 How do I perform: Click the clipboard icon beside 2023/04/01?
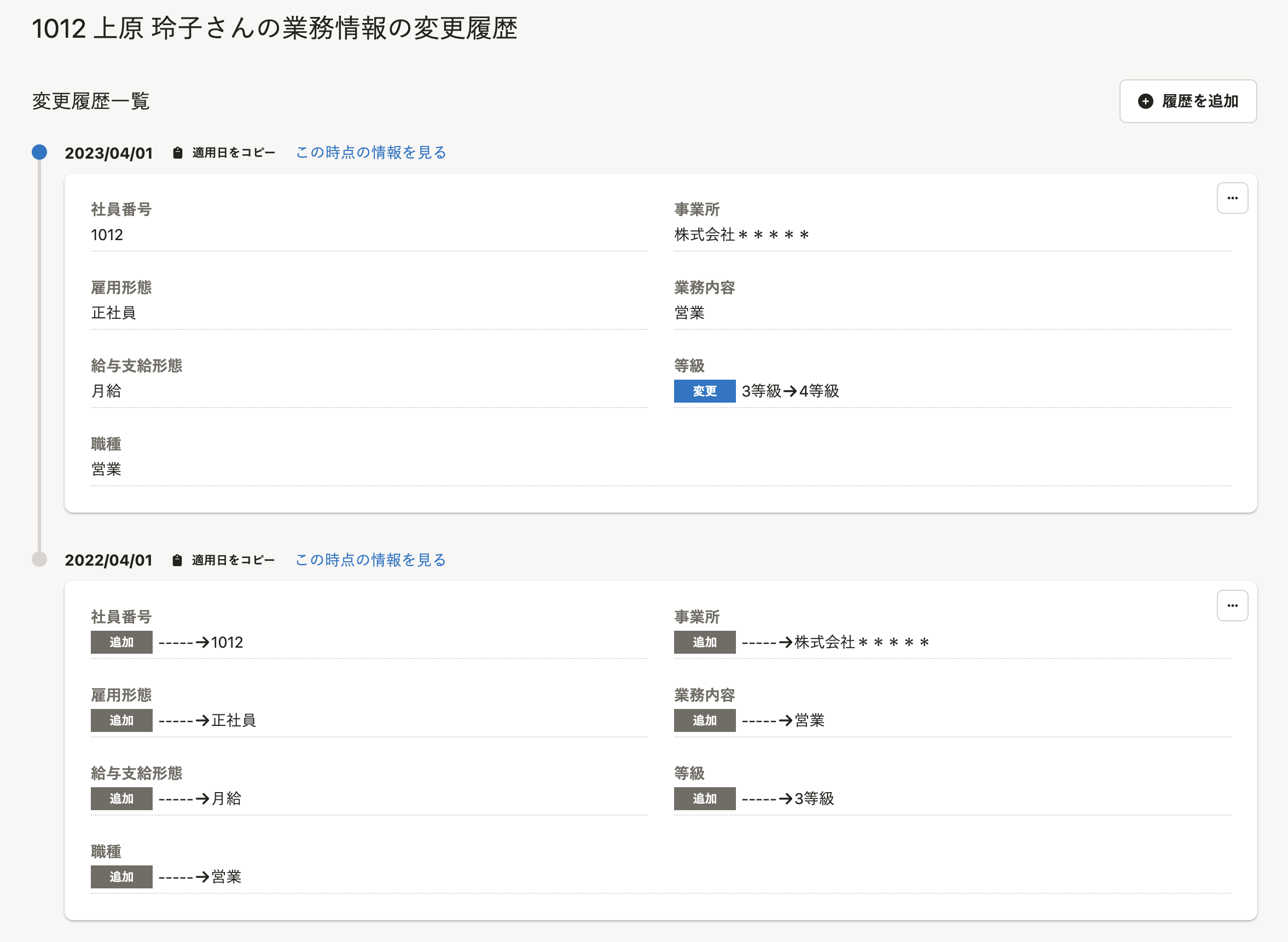[177, 153]
